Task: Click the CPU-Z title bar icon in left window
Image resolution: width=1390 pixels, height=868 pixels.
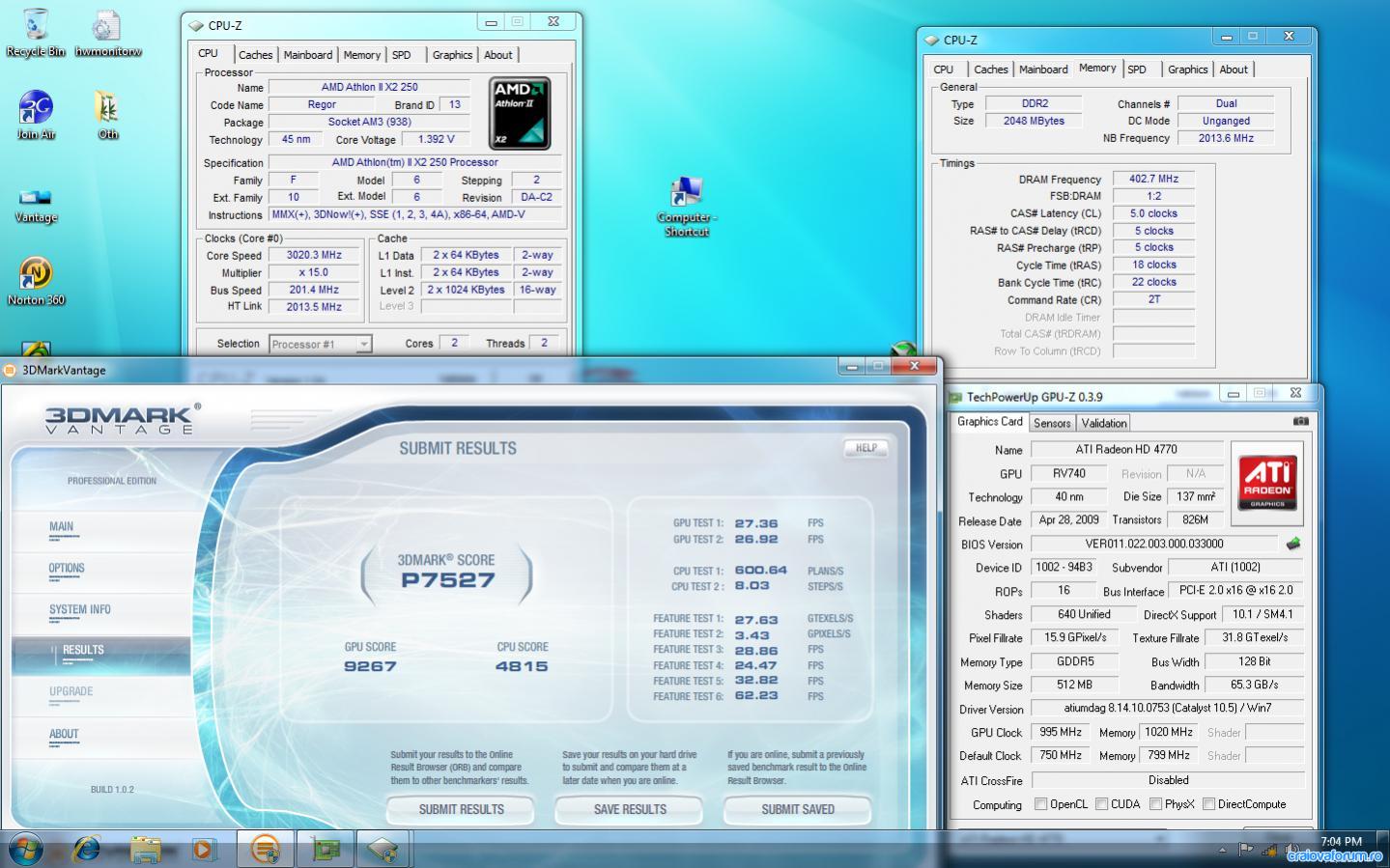Action: coord(196,25)
